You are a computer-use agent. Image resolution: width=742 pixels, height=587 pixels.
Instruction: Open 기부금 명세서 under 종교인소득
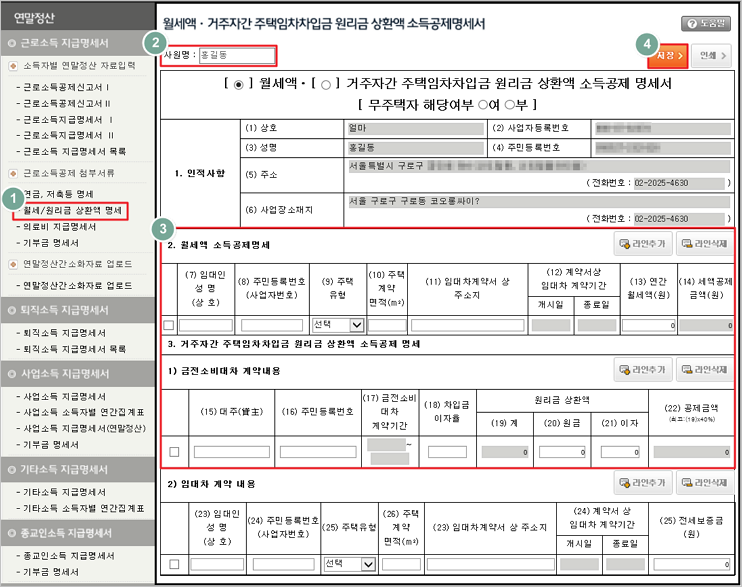(x=51, y=572)
